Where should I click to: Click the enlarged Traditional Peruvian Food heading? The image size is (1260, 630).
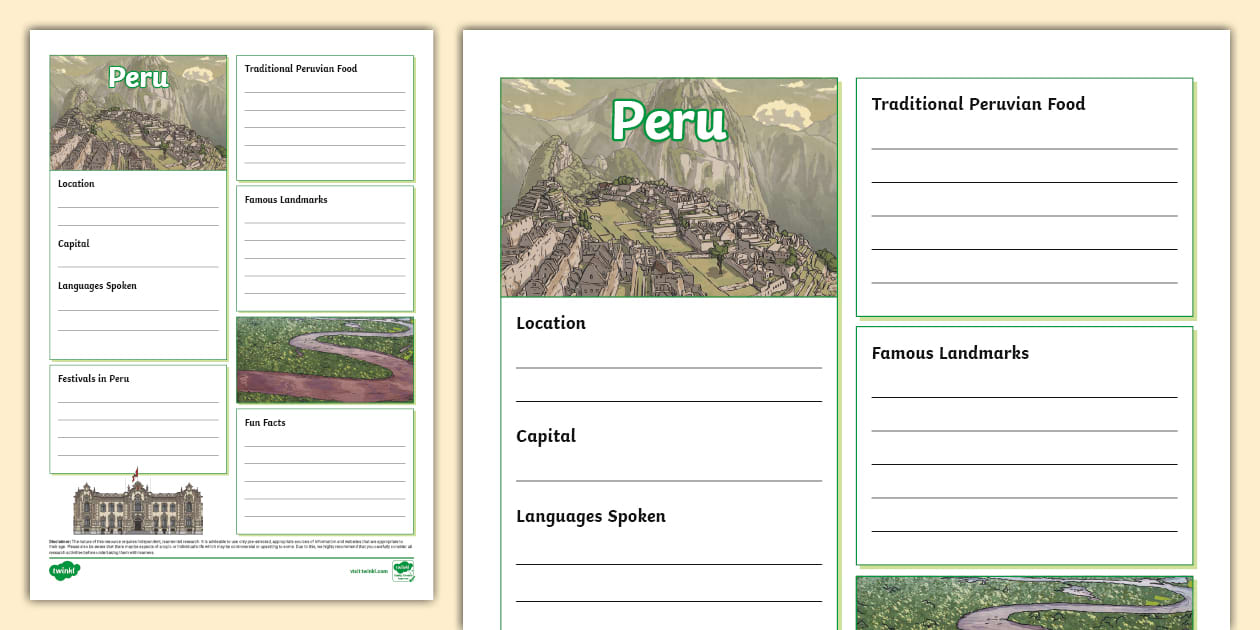[x=978, y=104]
